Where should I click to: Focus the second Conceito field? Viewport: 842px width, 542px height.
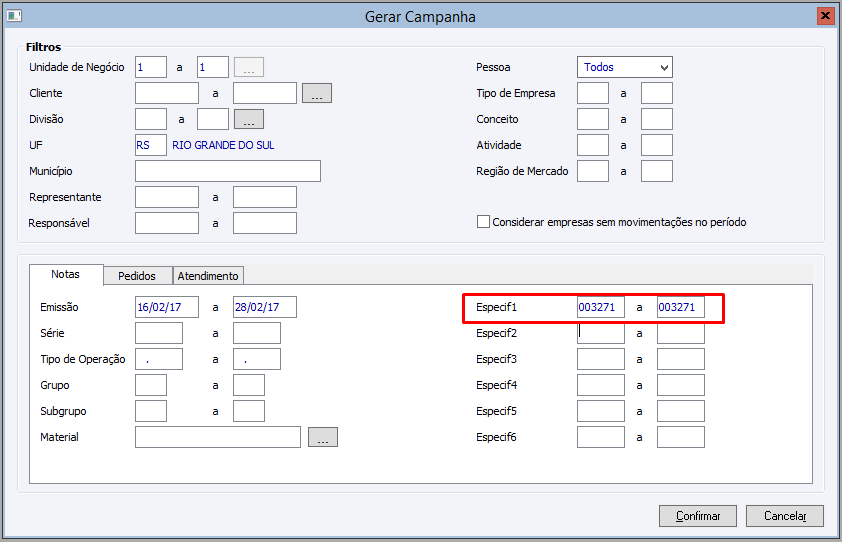click(x=657, y=119)
